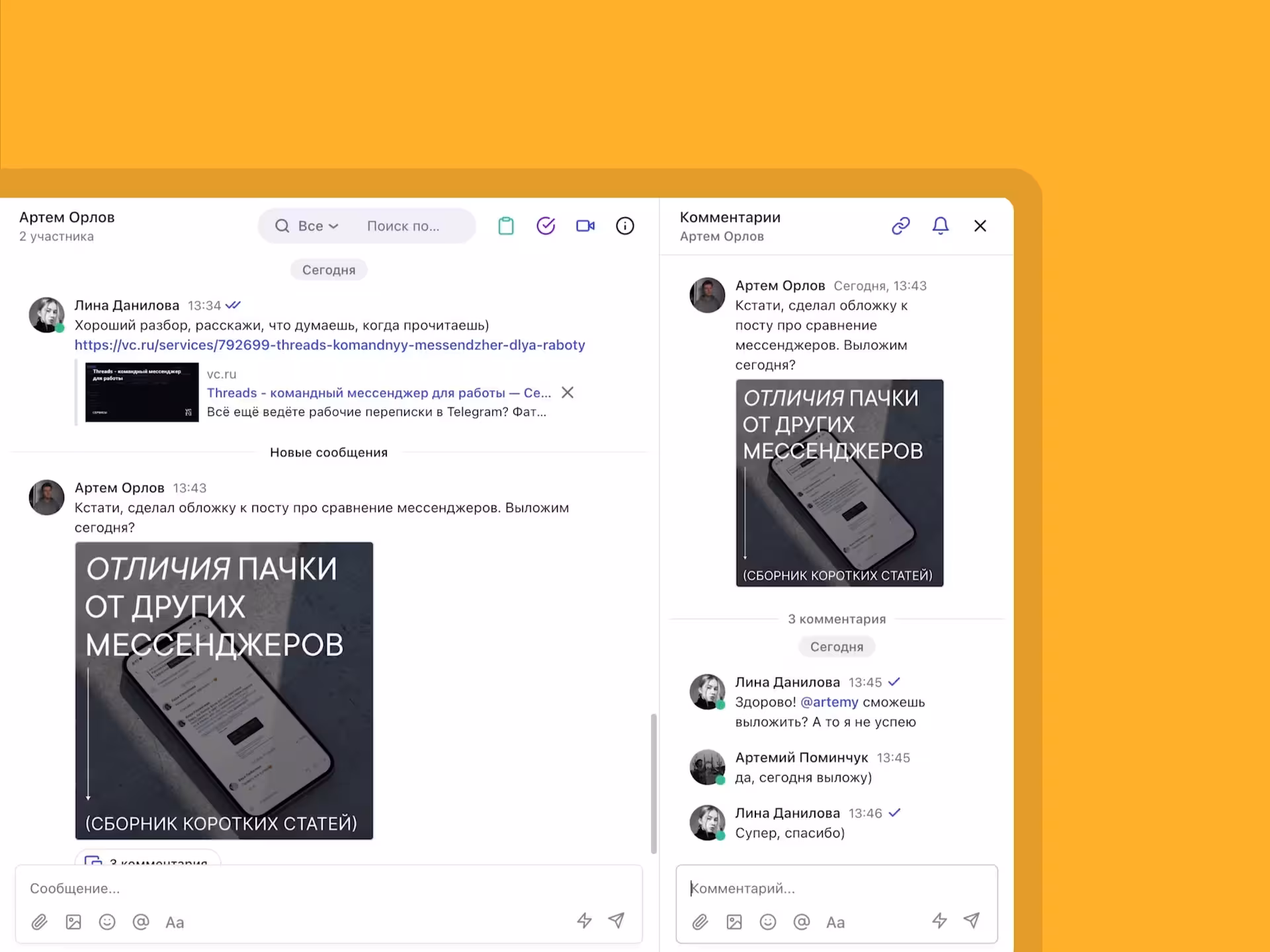Close the Комментарии panel
The height and width of the screenshot is (952, 1270).
pos(980,226)
